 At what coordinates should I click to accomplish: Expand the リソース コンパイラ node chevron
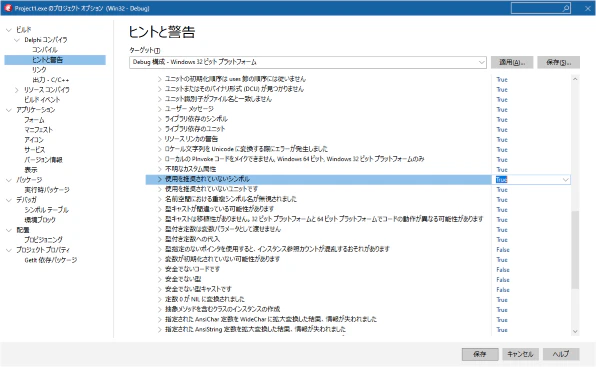17,90
